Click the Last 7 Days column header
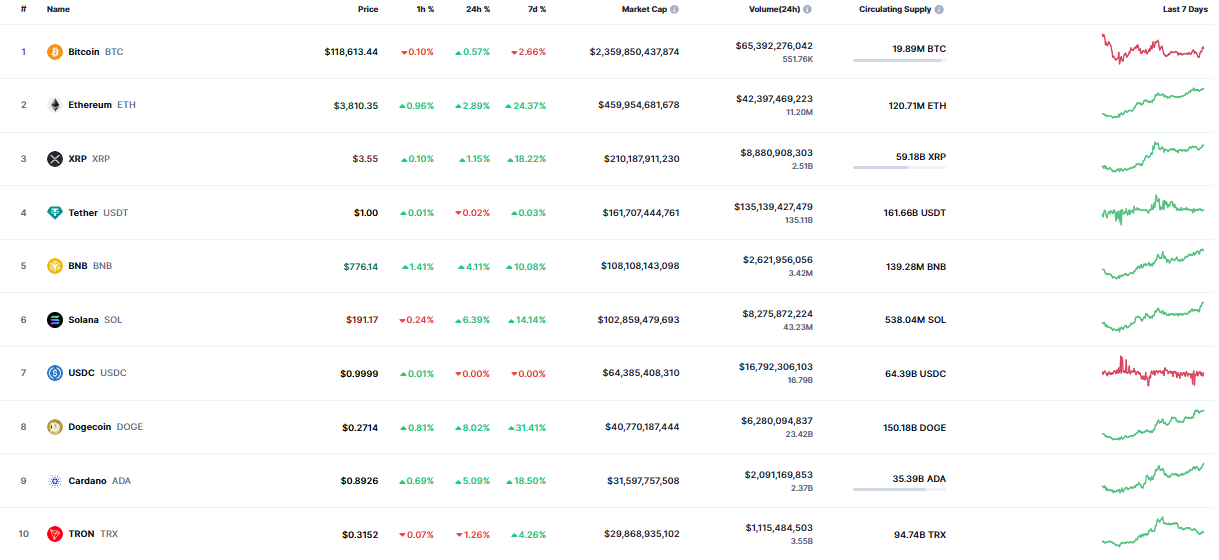This screenshot has height=560, width=1219. [x=1184, y=9]
